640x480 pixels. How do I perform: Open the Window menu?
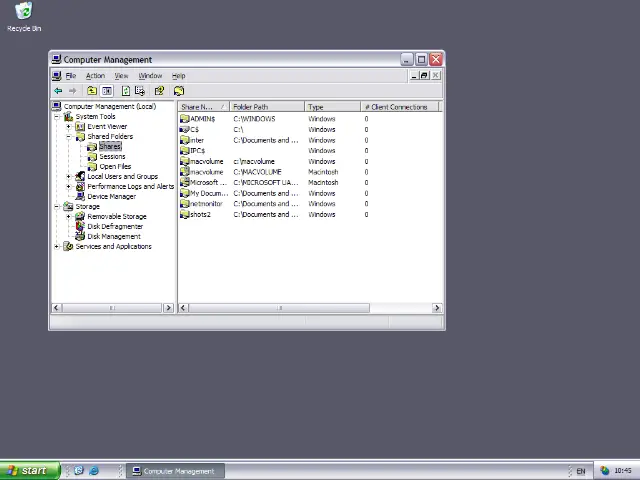(x=150, y=76)
